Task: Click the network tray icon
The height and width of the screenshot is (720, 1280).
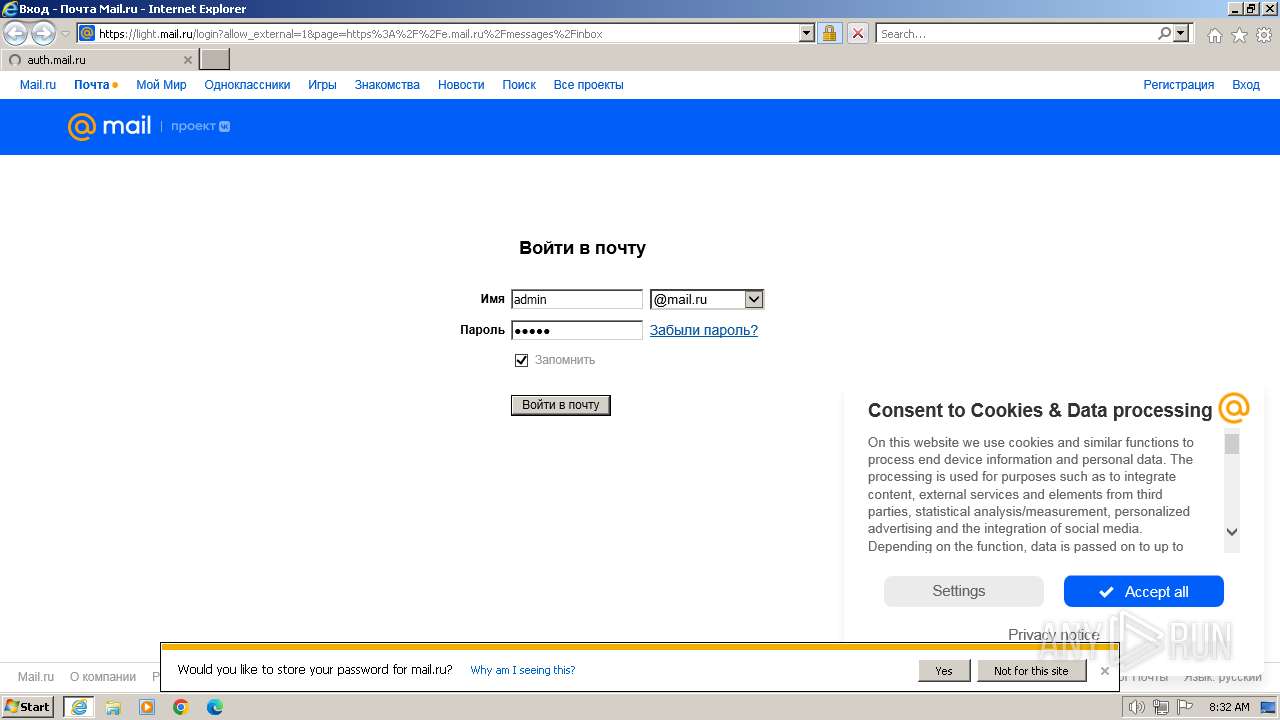Action: 1160,707
